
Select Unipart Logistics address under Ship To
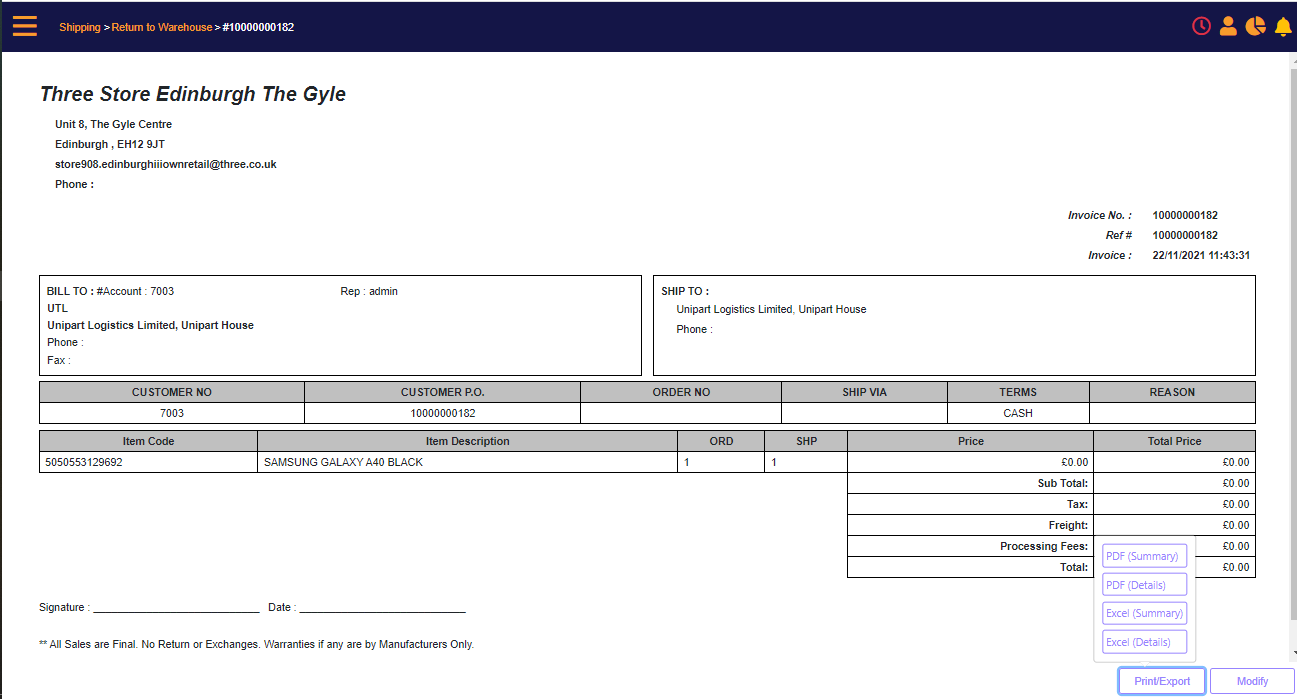(771, 309)
